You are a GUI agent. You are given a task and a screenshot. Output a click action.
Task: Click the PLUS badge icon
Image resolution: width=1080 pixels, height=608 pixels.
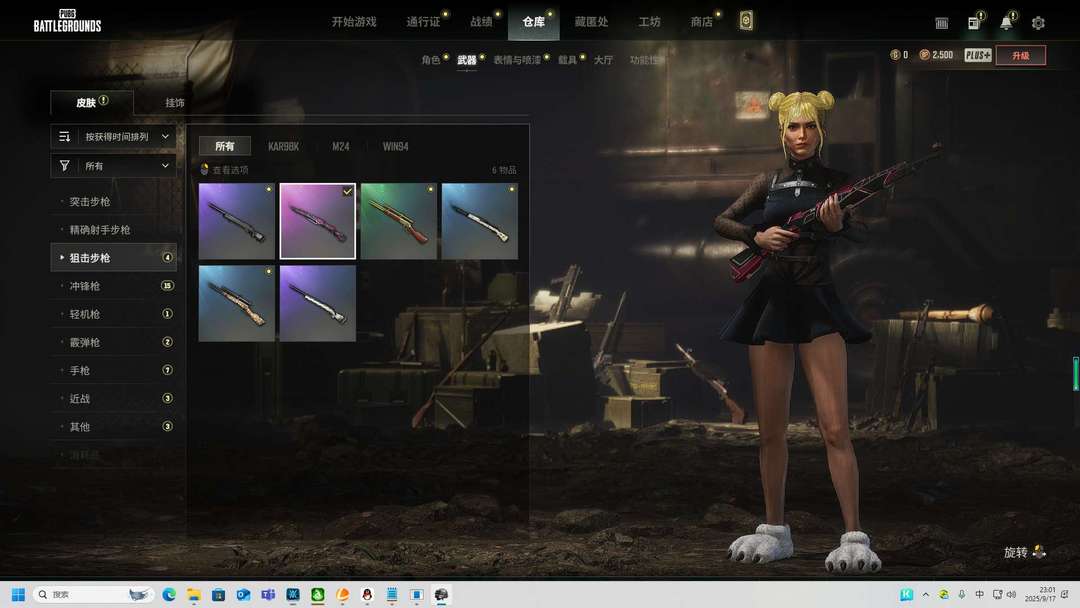[977, 55]
